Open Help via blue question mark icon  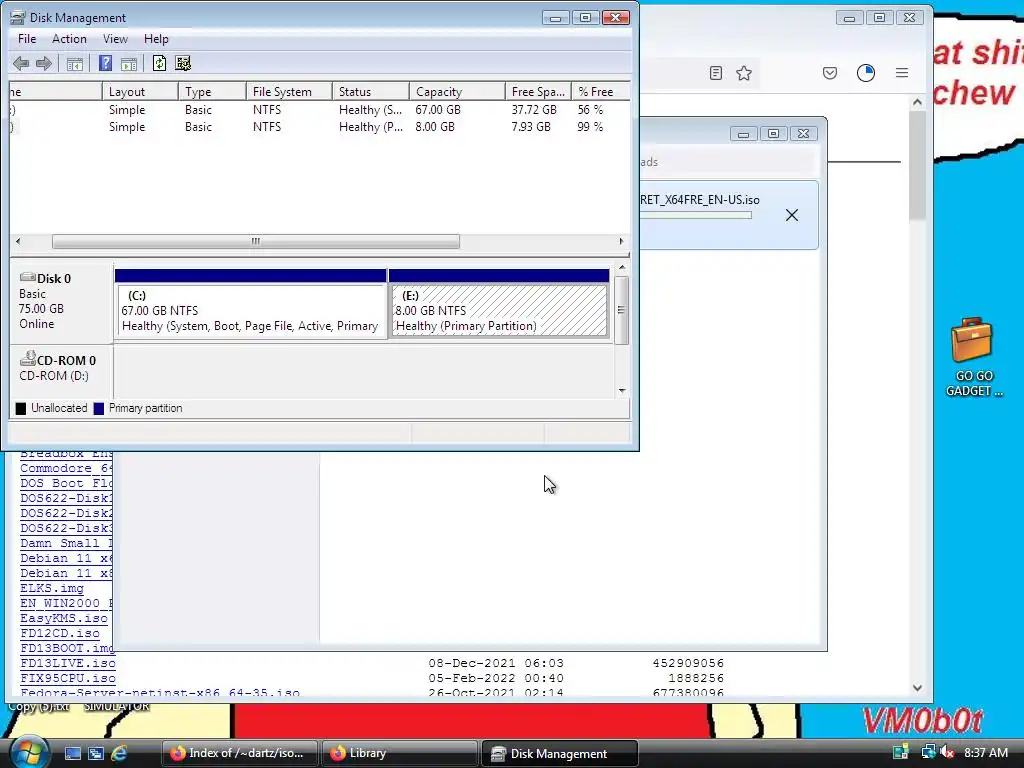pyautogui.click(x=105, y=63)
